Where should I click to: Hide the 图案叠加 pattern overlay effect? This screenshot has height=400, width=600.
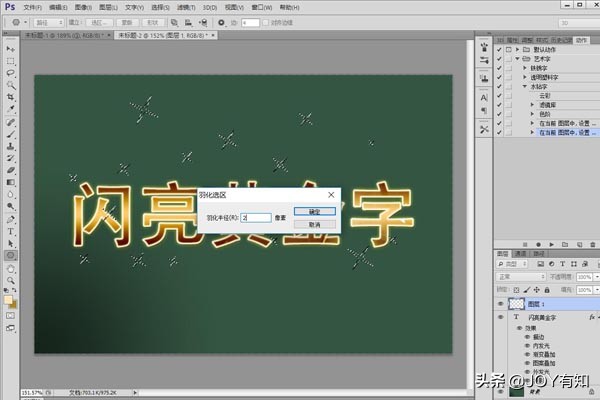(527, 363)
